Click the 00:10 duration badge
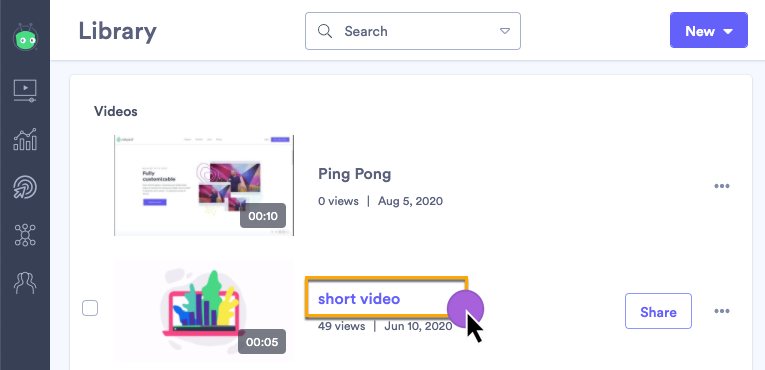 (x=263, y=216)
